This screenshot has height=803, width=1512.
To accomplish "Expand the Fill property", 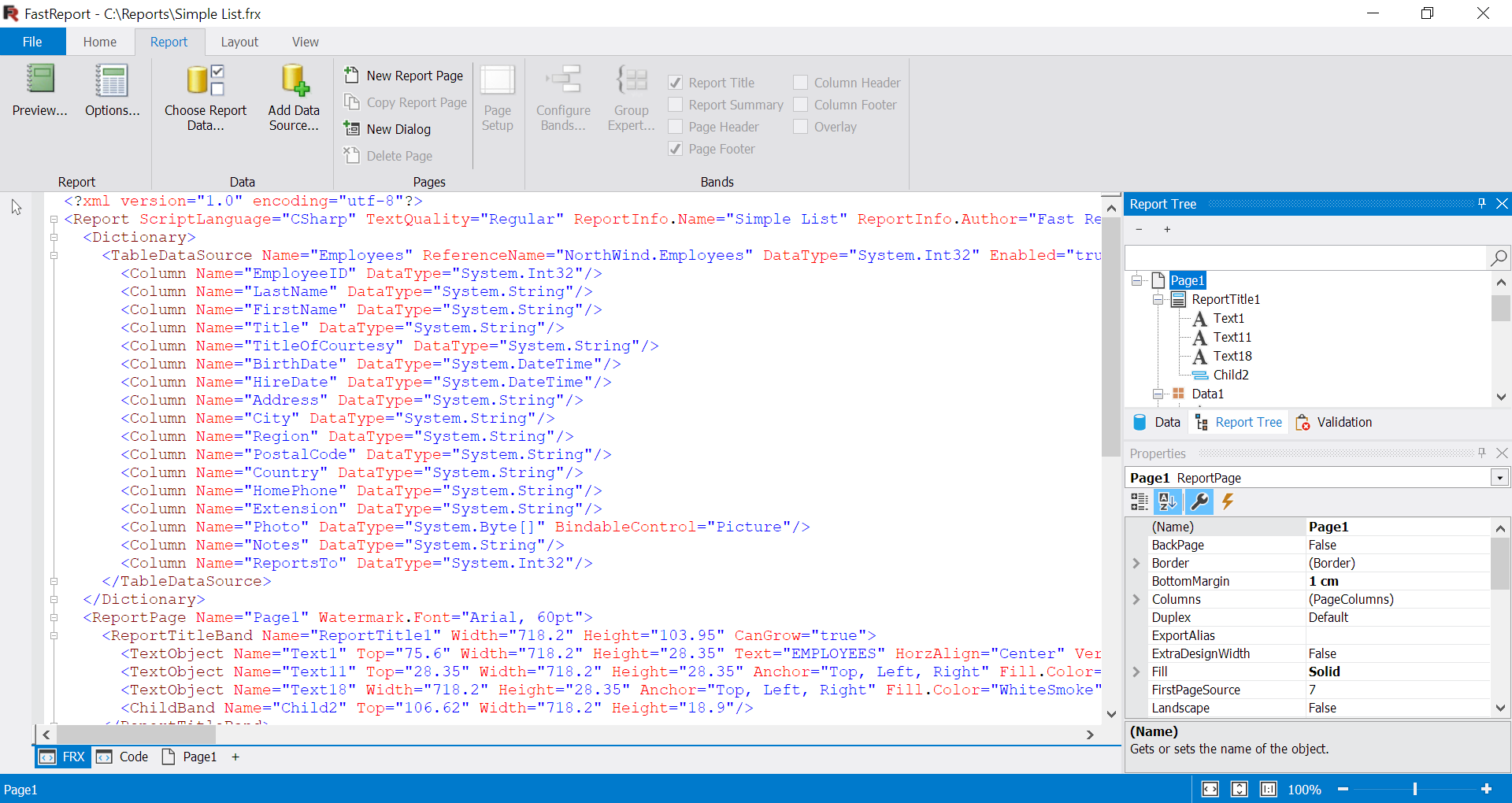I will [1136, 672].
